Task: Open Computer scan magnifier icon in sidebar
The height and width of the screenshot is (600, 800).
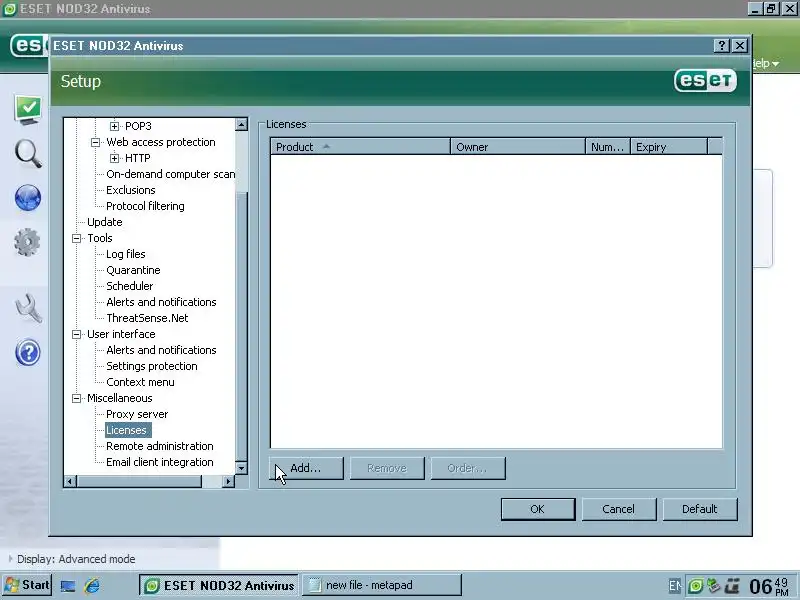Action: coord(28,154)
